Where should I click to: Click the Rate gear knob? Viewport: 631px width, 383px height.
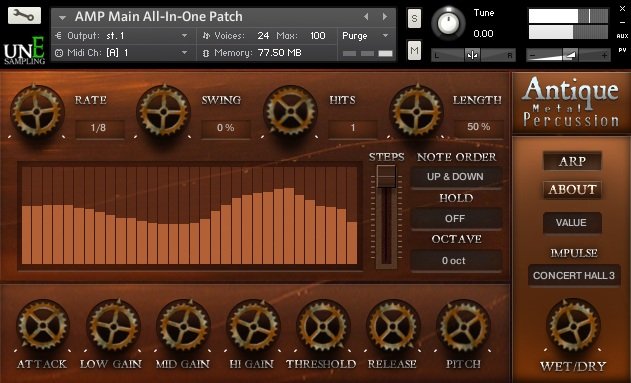(x=37, y=111)
